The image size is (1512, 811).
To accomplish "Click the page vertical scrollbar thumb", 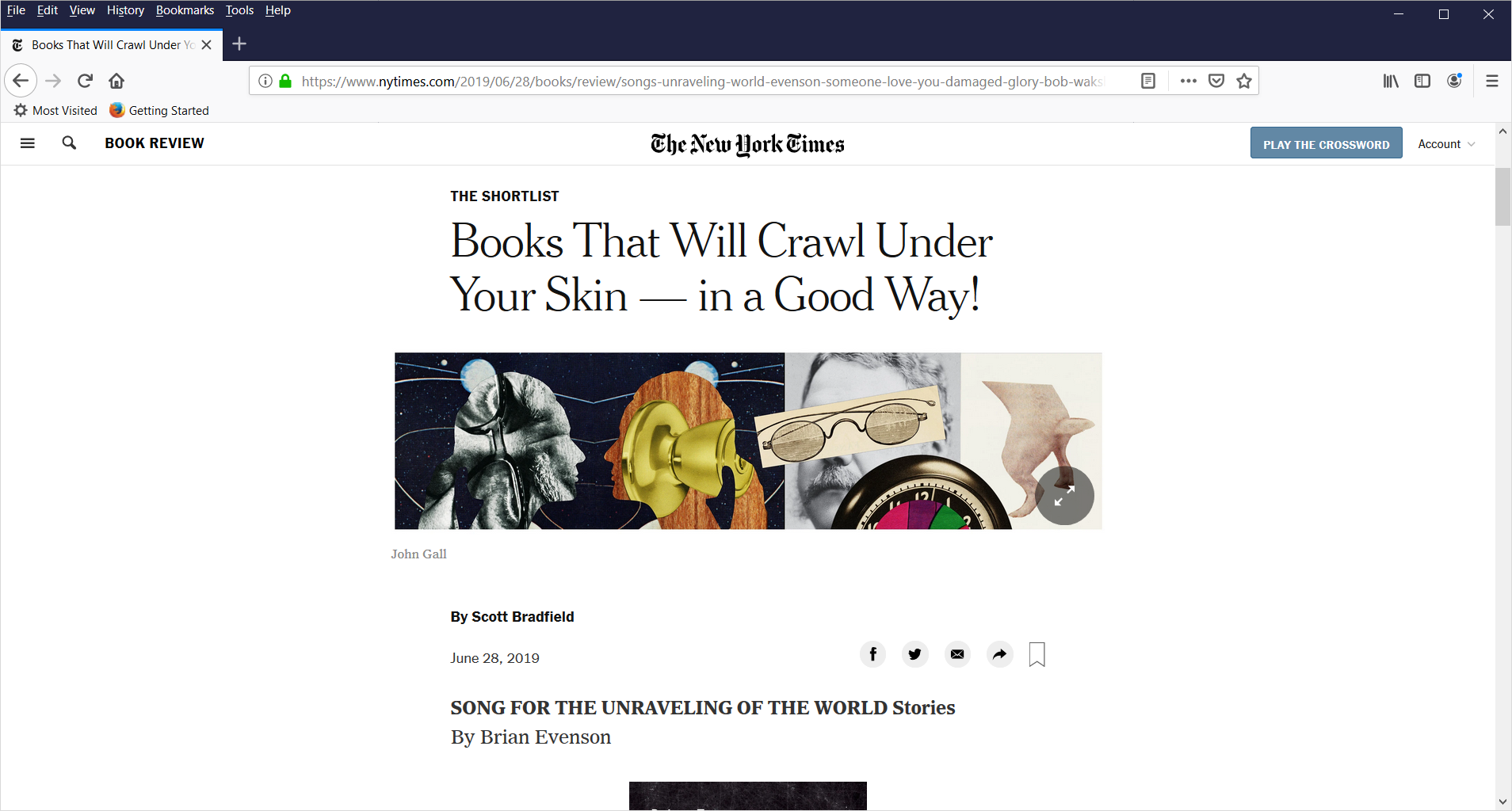I will click(x=1502, y=196).
